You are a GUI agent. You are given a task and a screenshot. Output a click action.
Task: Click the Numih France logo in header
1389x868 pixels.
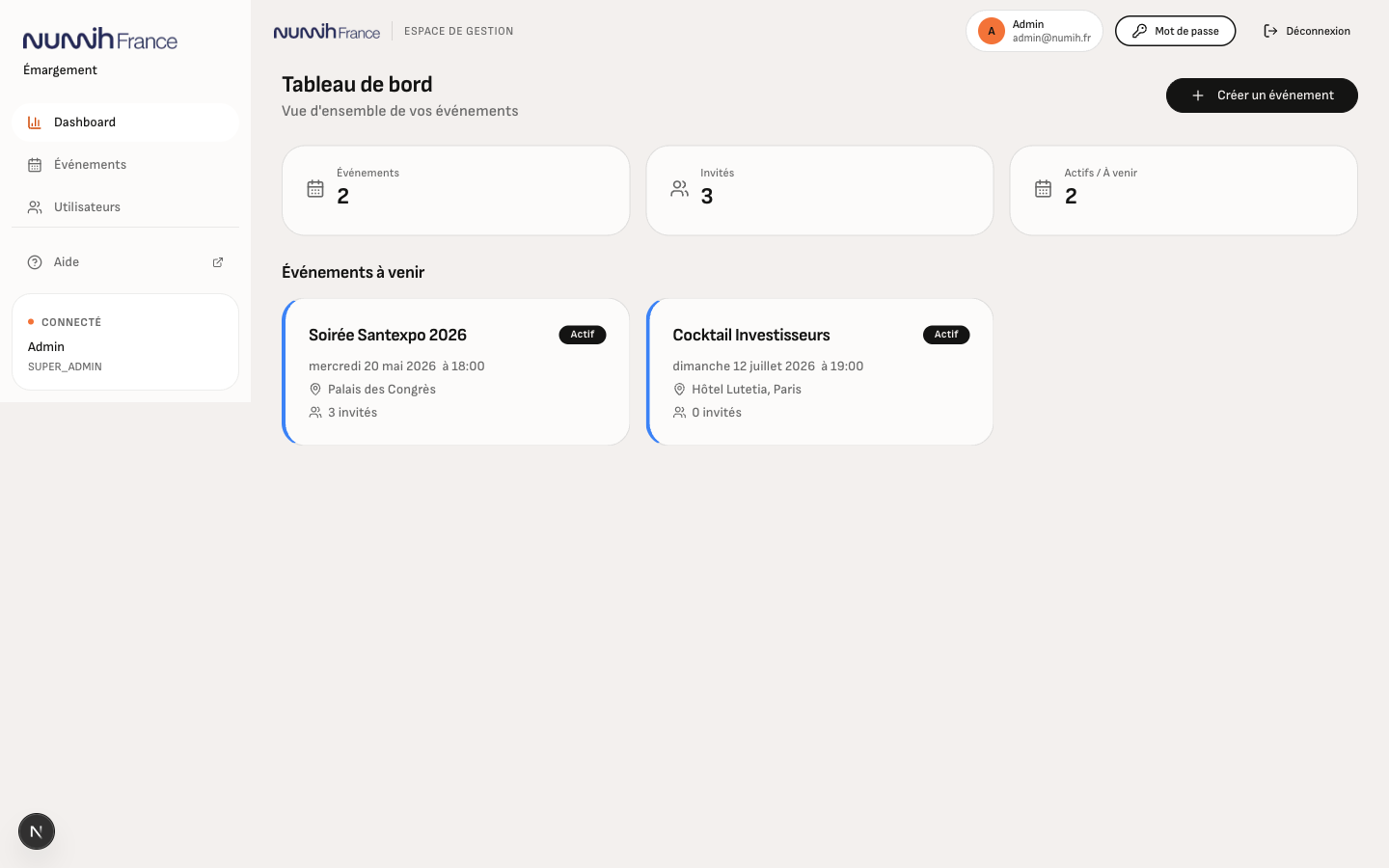click(x=327, y=31)
